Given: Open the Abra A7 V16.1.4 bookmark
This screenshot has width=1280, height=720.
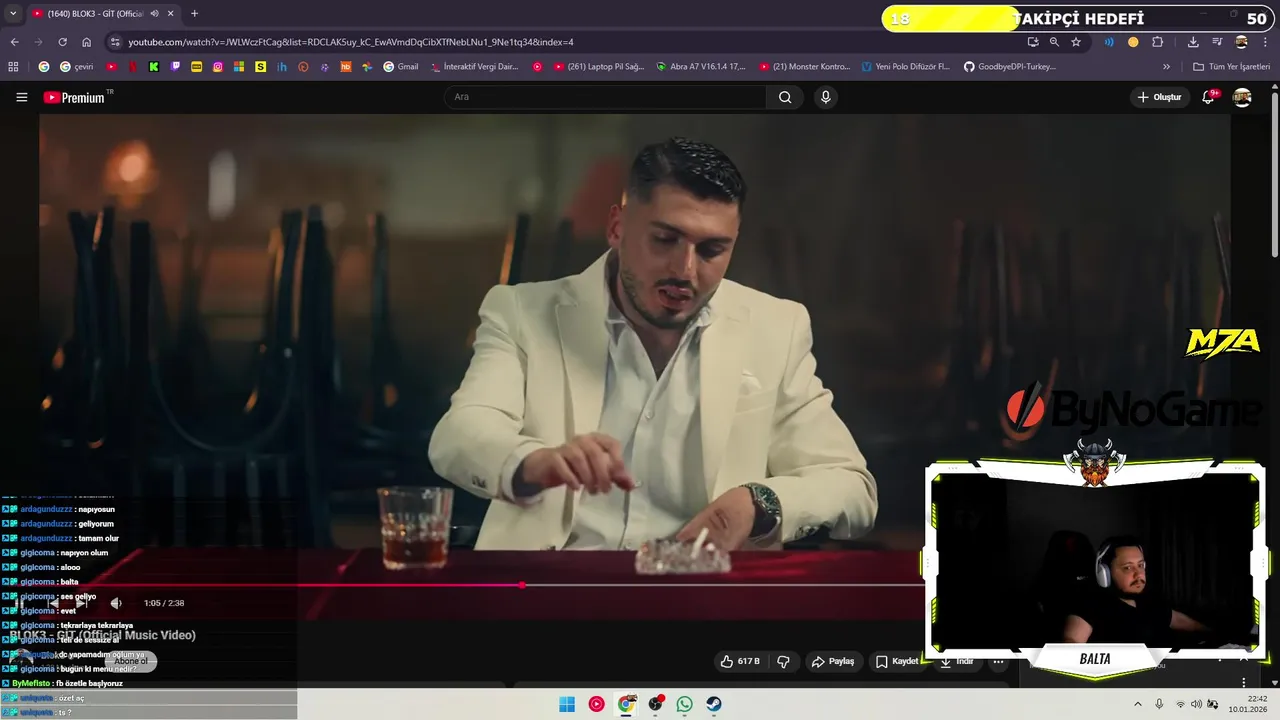Looking at the screenshot, I should coord(701,67).
